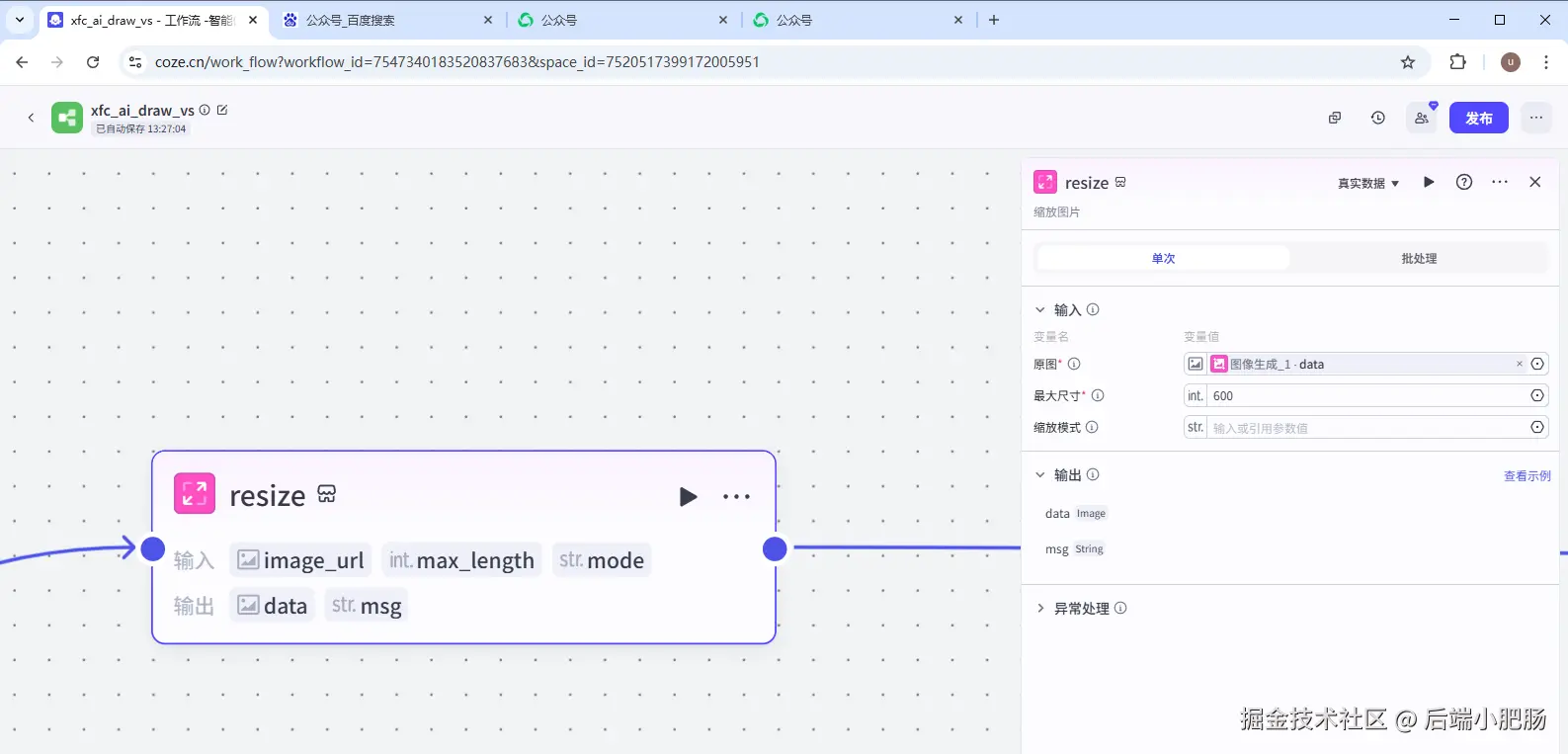1568x754 pixels.
Task: Open the tab search dropdown arrow
Action: 20,20
